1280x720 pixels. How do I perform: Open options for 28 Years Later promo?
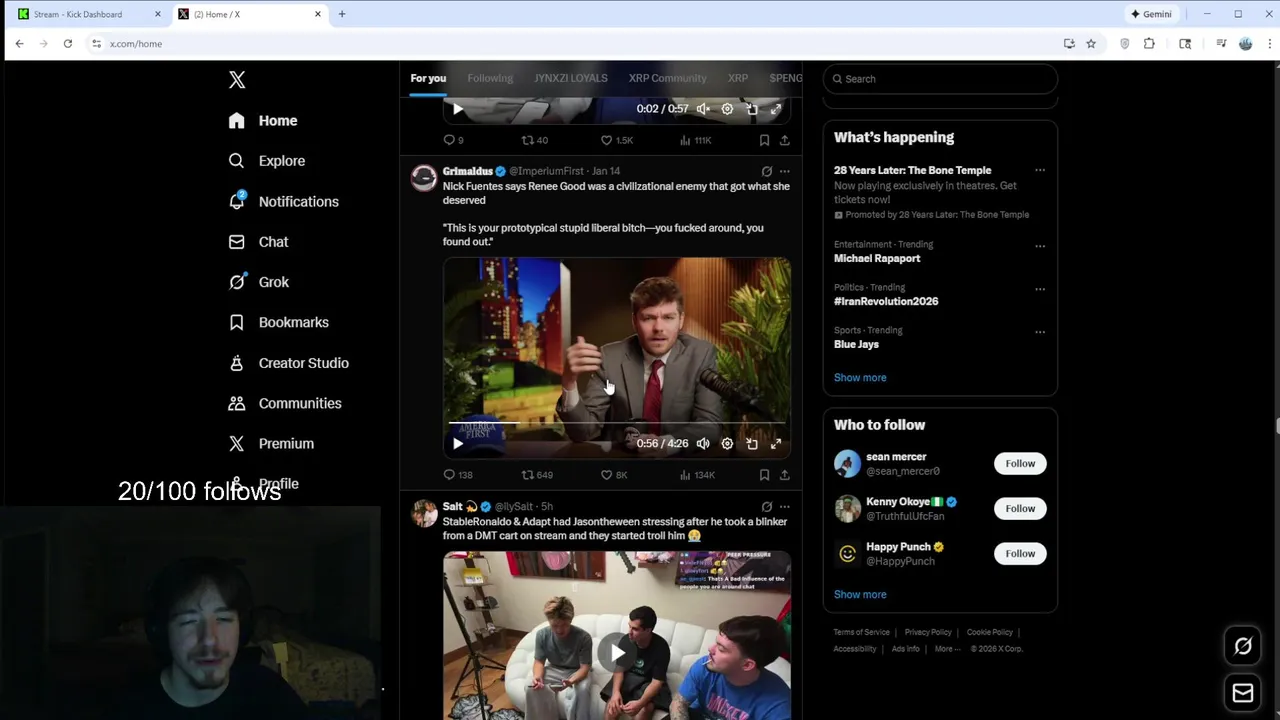[x=1040, y=171]
